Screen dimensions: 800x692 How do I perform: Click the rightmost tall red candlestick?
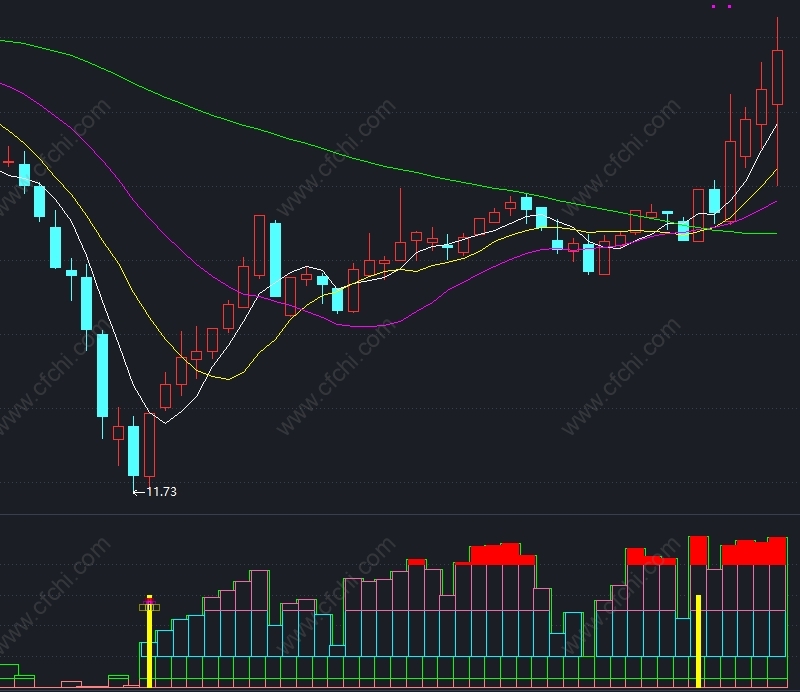point(778,102)
